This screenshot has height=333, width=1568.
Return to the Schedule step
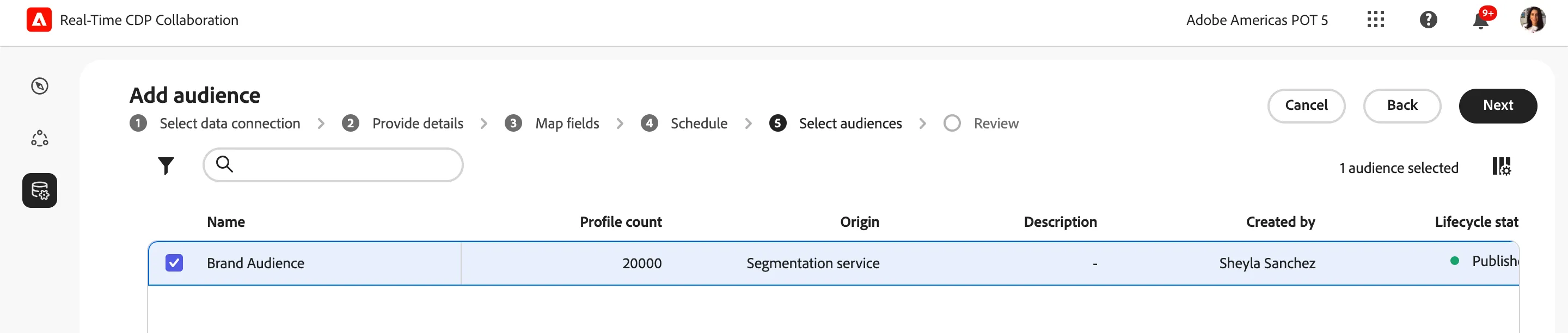[684, 124]
